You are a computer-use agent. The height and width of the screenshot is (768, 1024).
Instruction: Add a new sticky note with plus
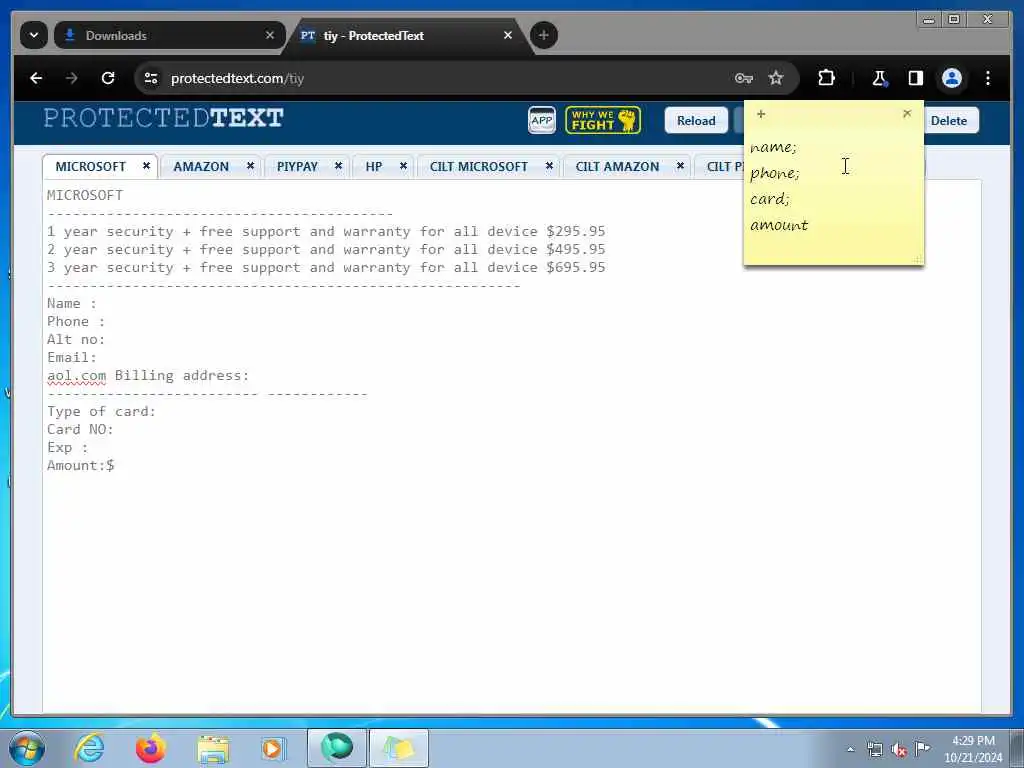pyautogui.click(x=761, y=114)
